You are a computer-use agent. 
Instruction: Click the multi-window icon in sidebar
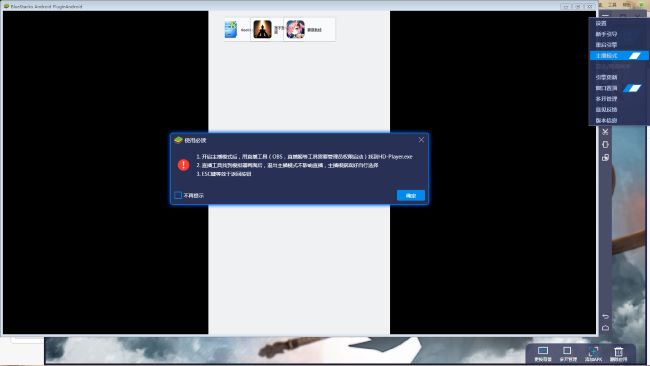tap(605, 158)
